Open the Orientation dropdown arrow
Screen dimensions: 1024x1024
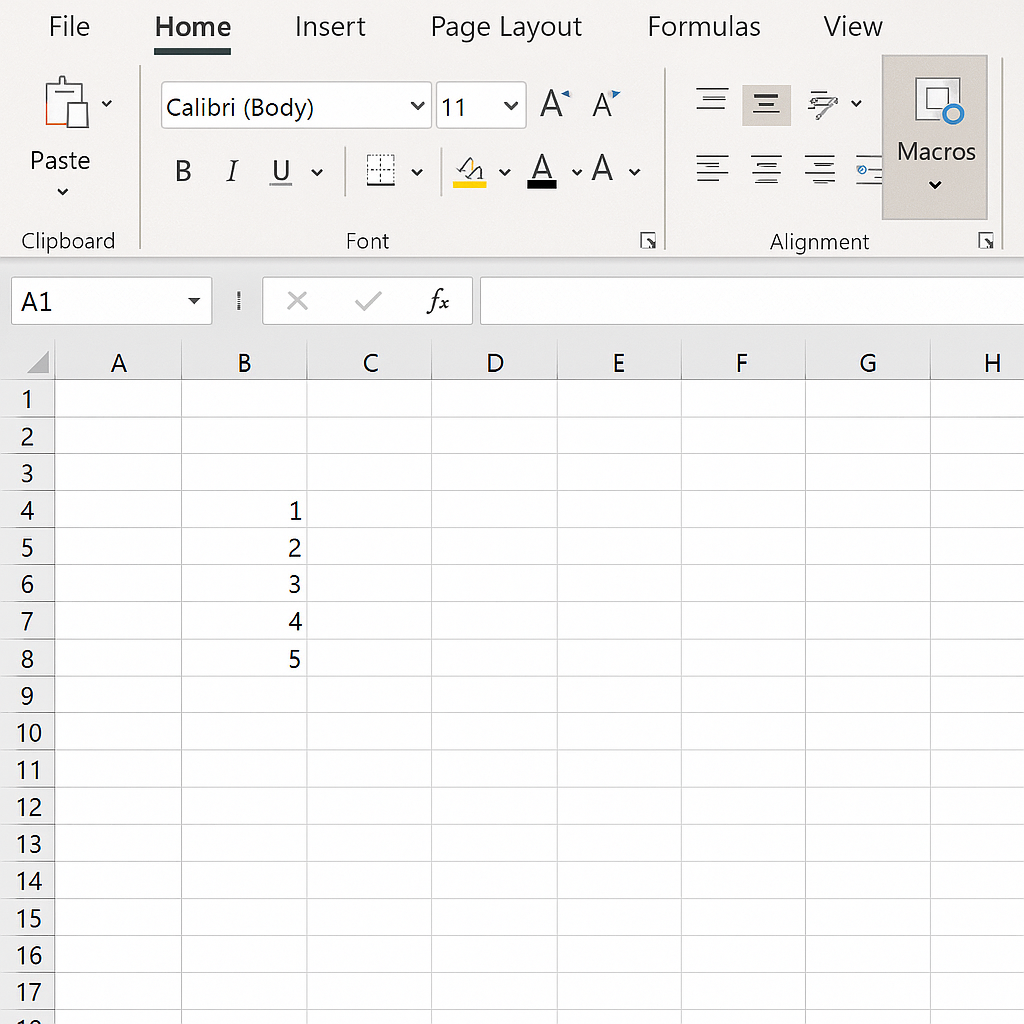click(x=857, y=103)
